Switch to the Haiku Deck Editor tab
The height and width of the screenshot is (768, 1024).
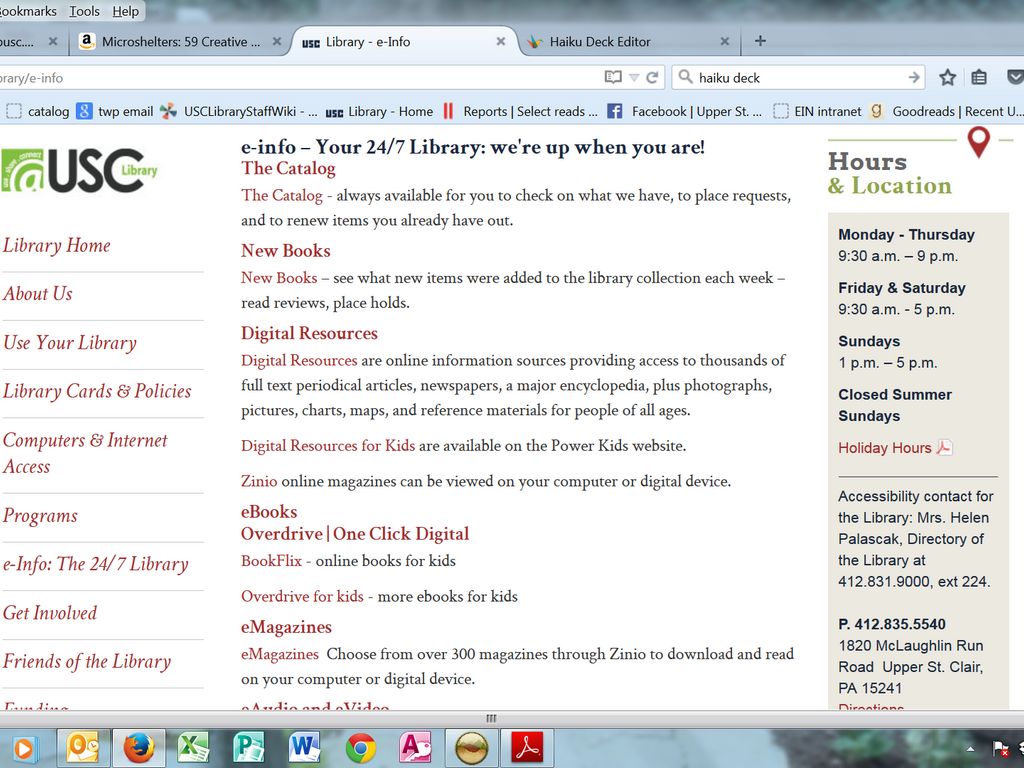coord(600,42)
